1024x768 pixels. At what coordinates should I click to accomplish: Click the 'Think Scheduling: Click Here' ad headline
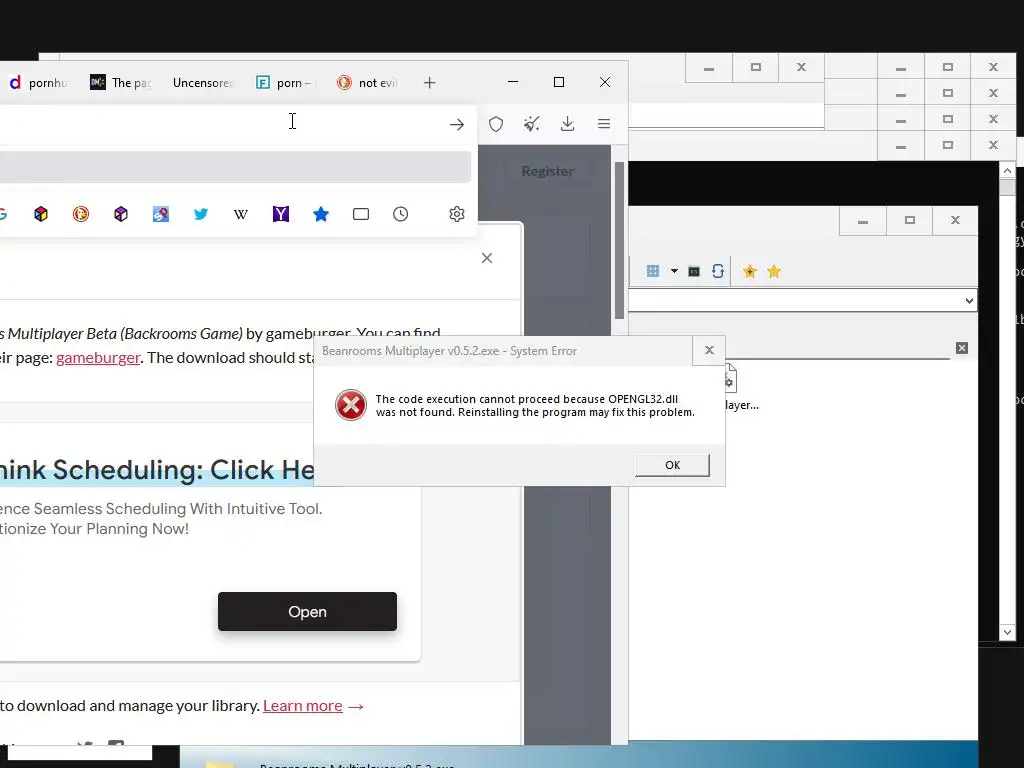pyautogui.click(x=157, y=470)
